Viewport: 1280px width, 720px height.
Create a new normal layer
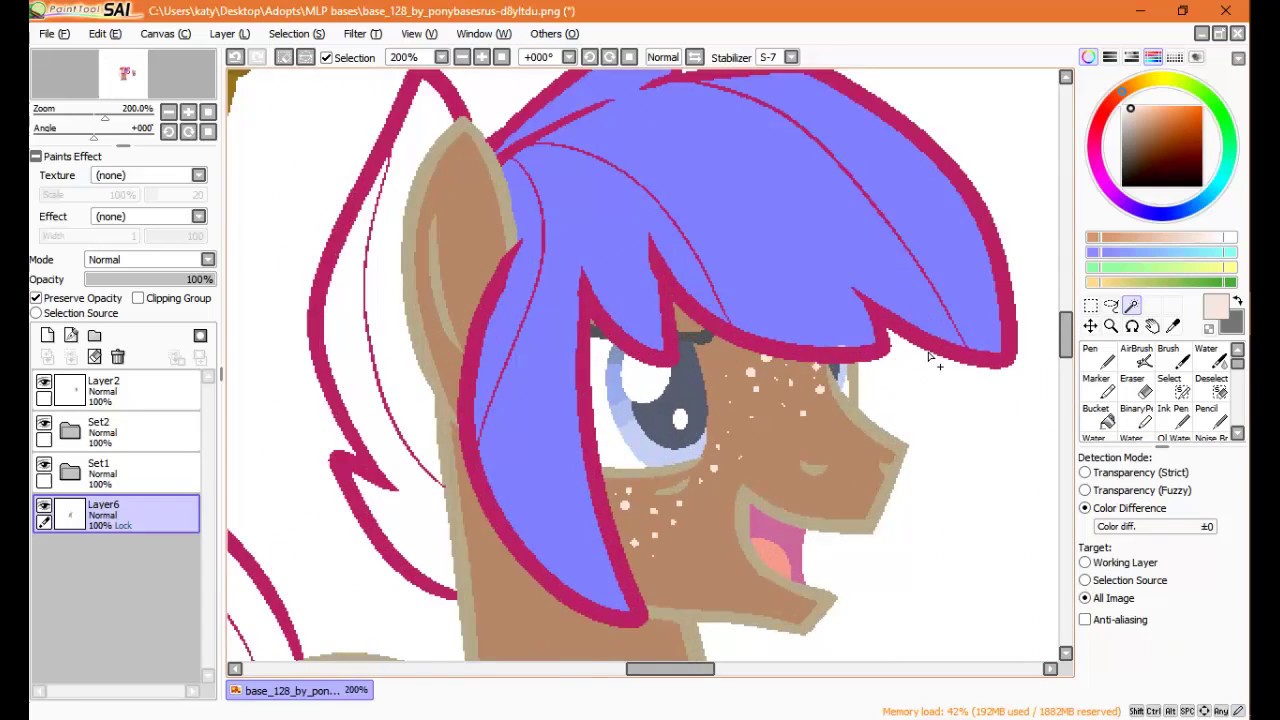click(x=47, y=336)
